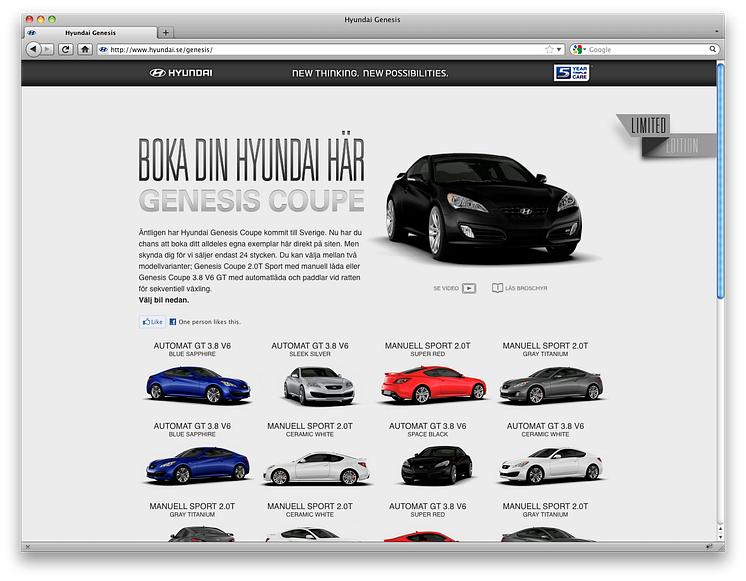Viewport: 746px width, 581px height.
Task: Open the 5 Year Care badge
Action: (571, 73)
